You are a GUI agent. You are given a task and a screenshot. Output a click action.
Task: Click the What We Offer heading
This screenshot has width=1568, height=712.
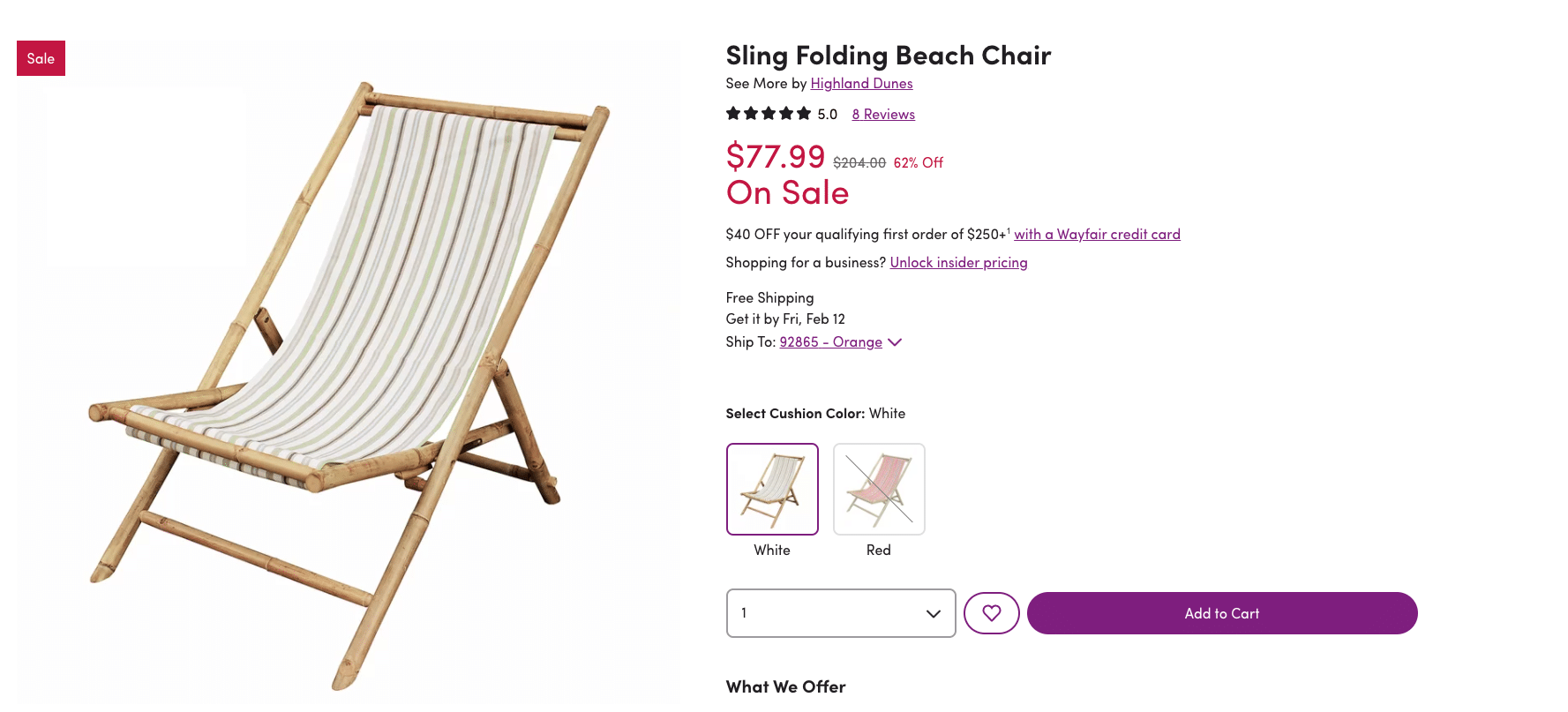tap(785, 687)
